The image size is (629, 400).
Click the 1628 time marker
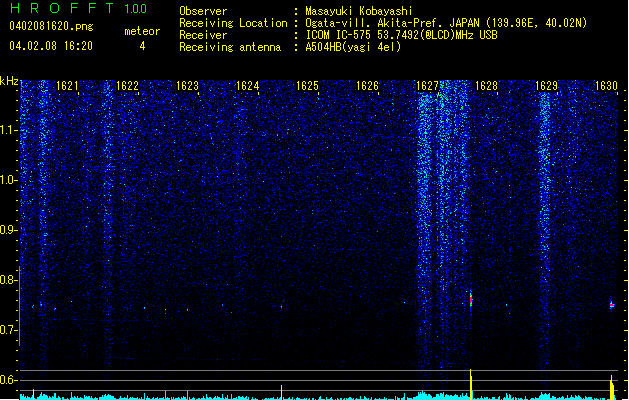(x=486, y=86)
